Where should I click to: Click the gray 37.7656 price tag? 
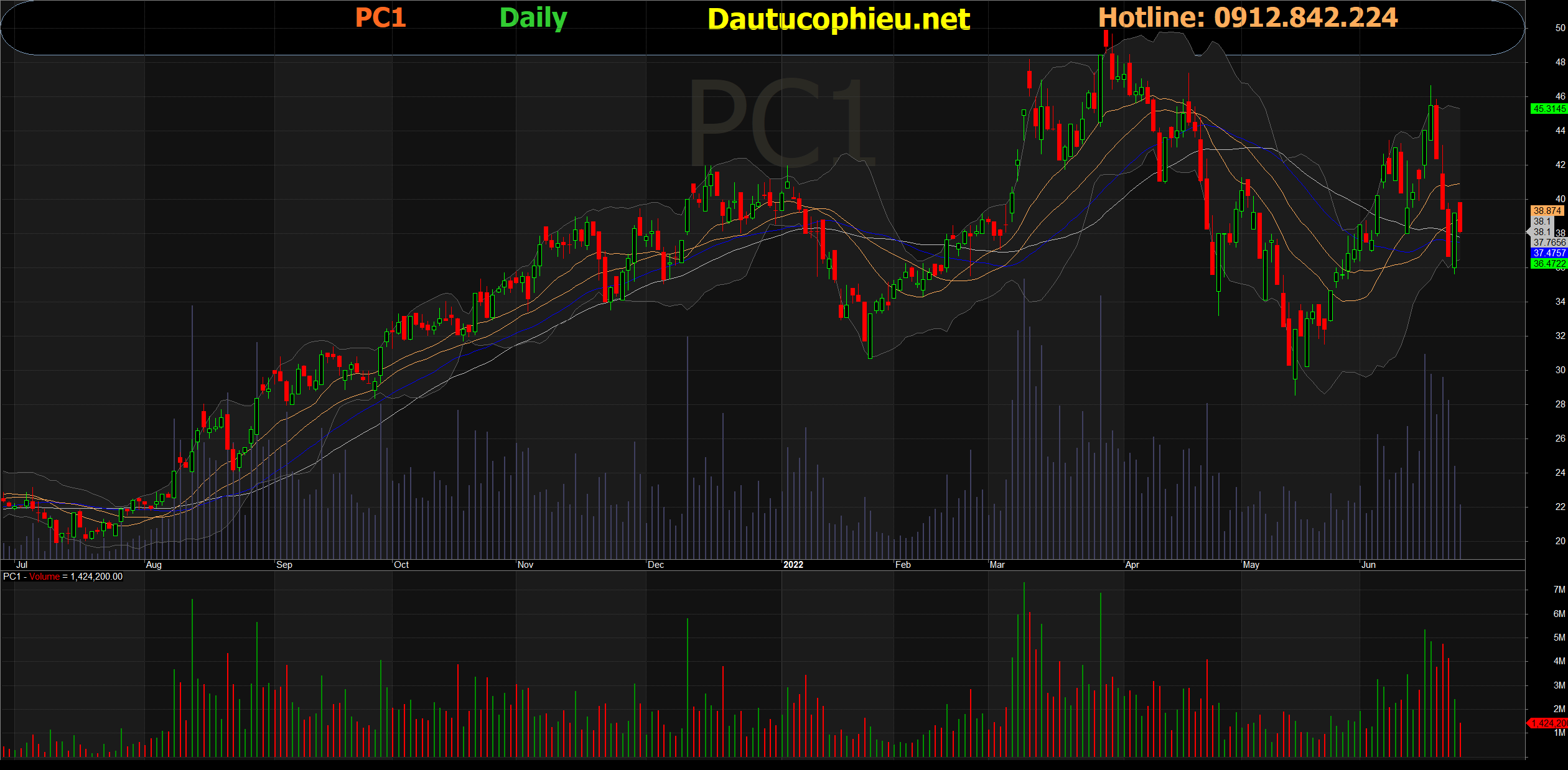pos(1549,243)
